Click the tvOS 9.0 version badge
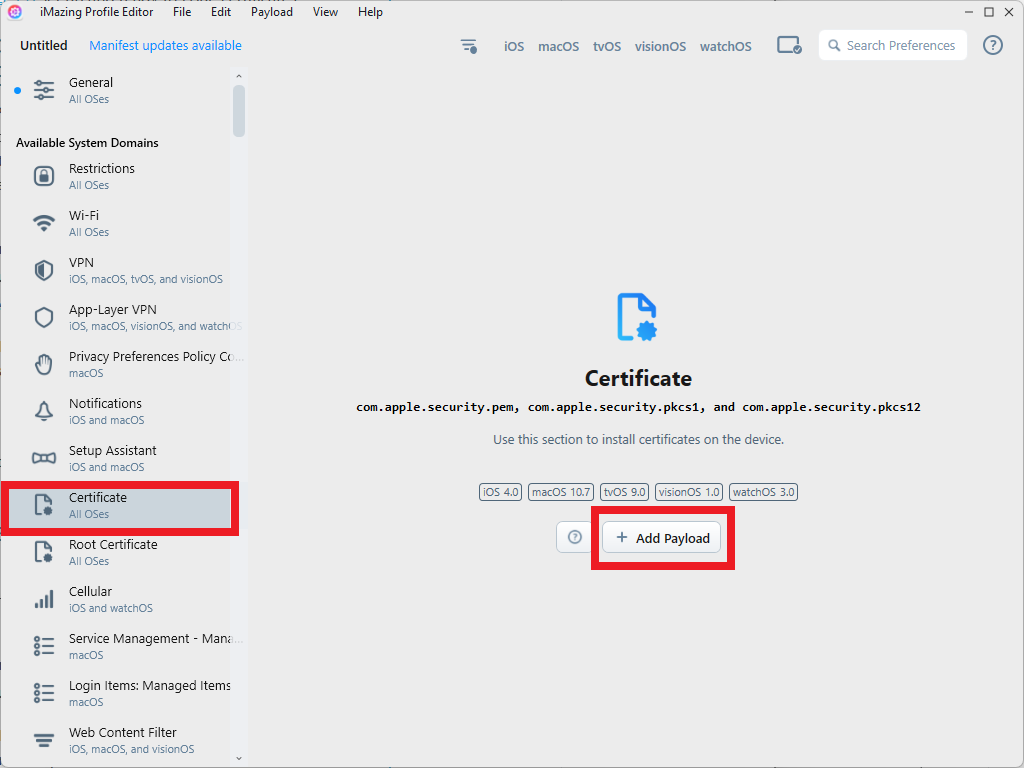This screenshot has width=1024, height=768. [624, 492]
